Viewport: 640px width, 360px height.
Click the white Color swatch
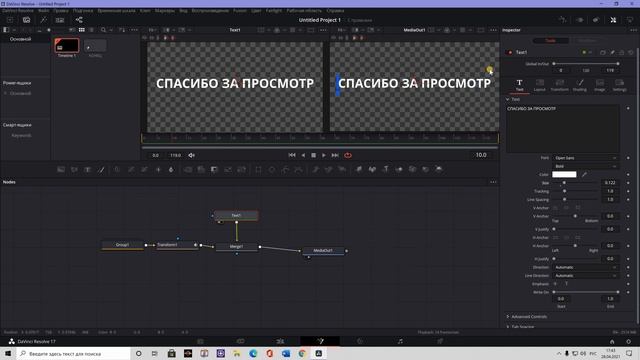tap(564, 175)
